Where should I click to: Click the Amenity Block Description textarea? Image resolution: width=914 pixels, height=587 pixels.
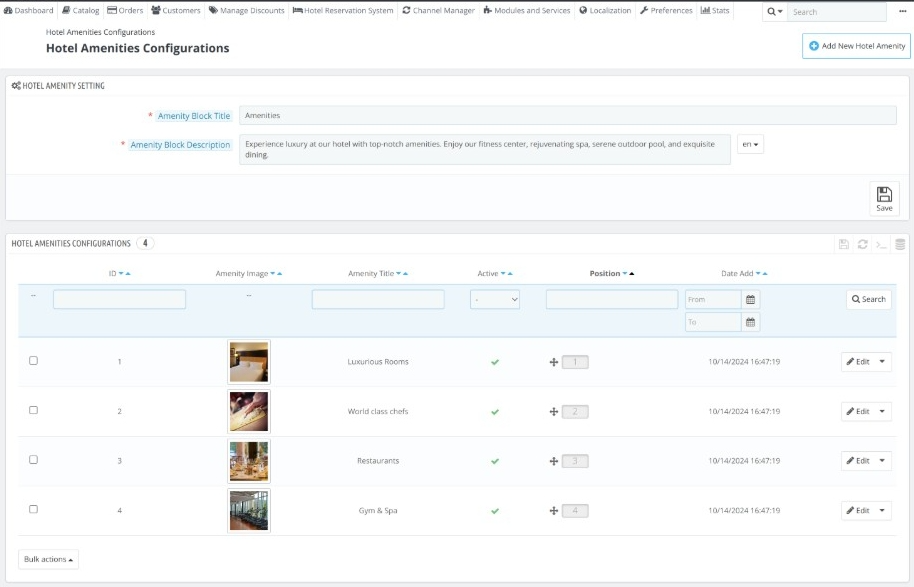(484, 149)
